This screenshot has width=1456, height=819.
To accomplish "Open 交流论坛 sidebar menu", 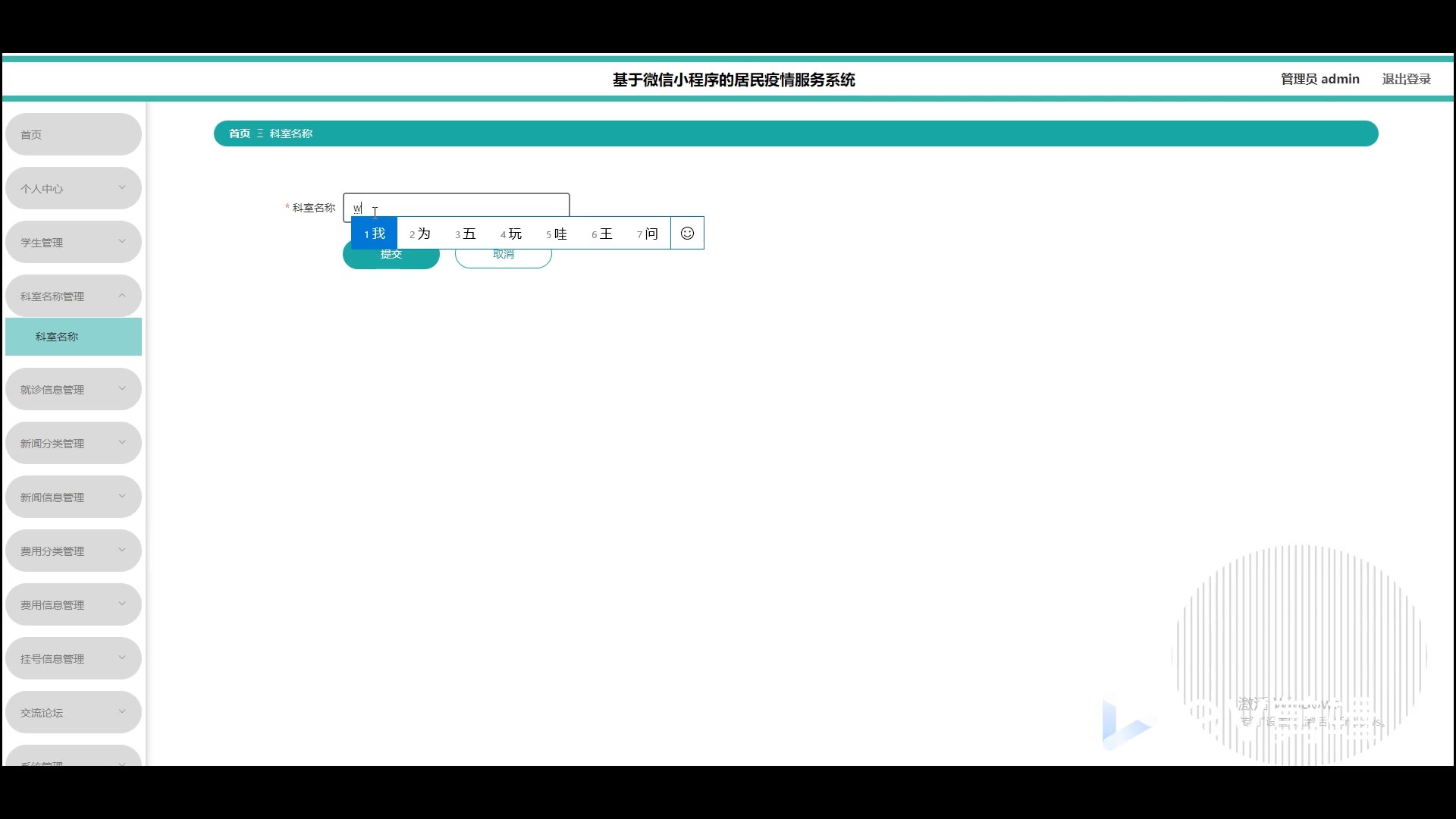I will click(74, 712).
